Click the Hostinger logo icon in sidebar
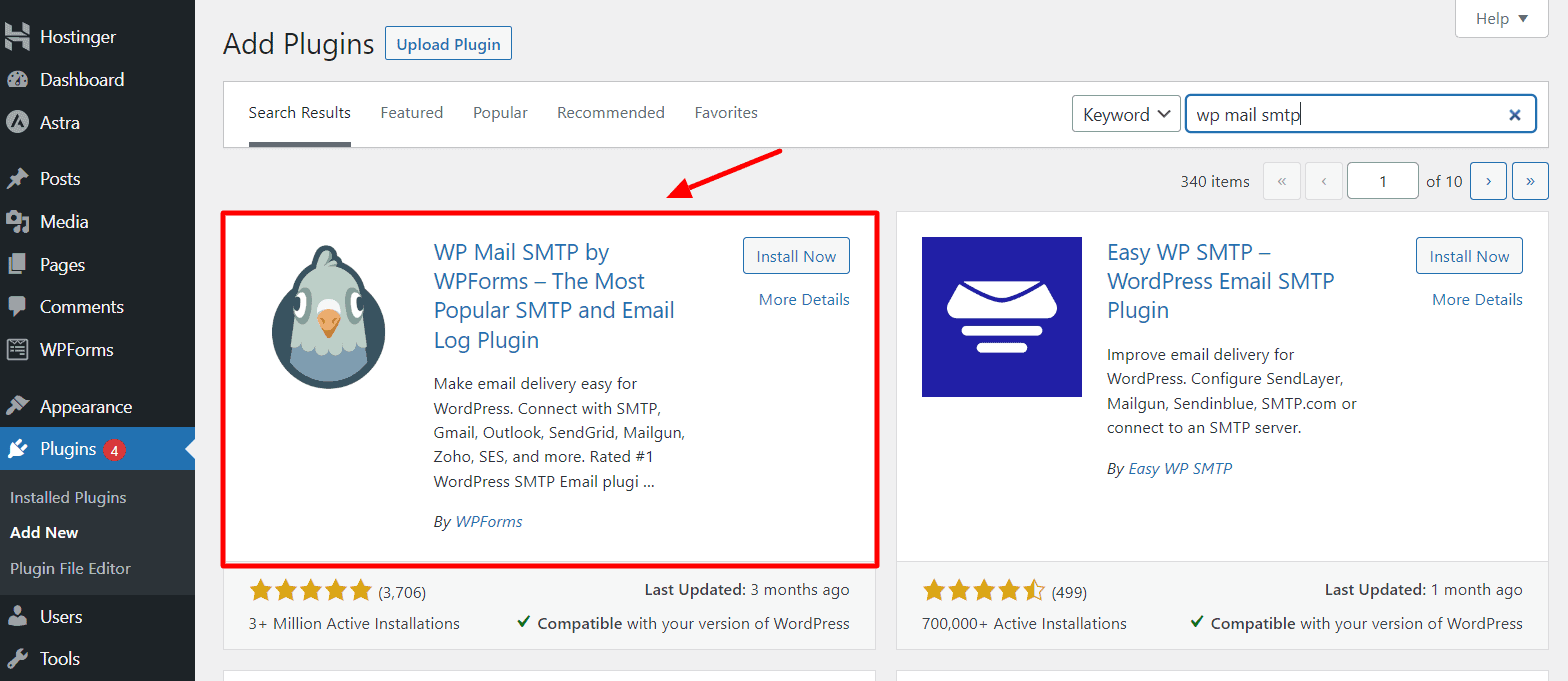Image resolution: width=1568 pixels, height=681 pixels. (x=17, y=37)
